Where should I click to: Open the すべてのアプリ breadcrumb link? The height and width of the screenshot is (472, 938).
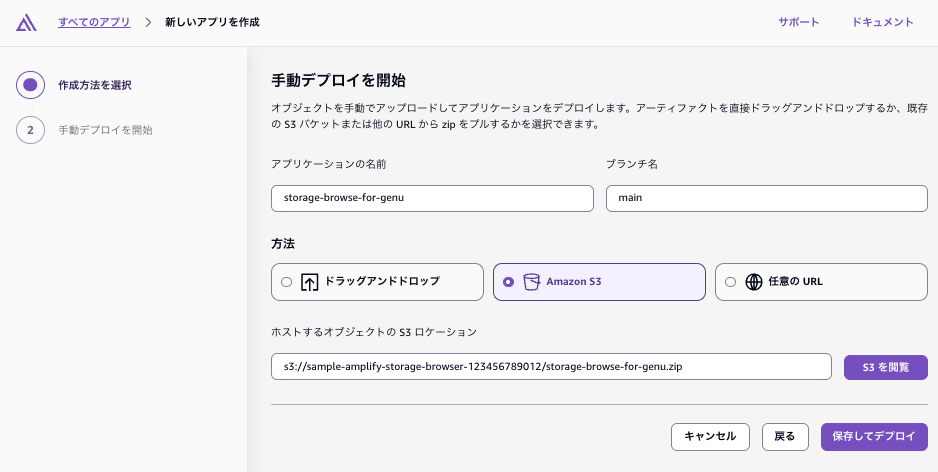click(x=95, y=23)
